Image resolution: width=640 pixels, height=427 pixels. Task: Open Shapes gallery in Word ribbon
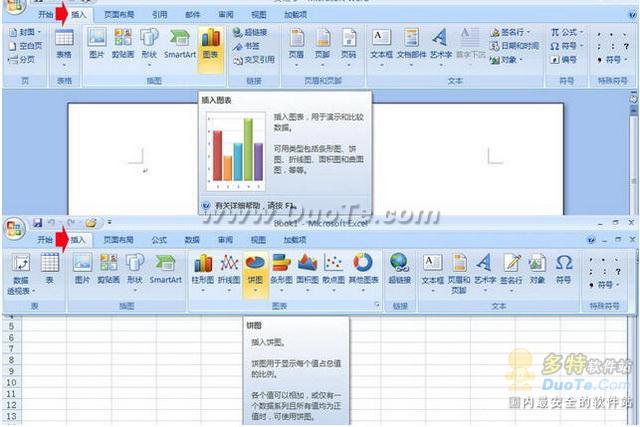pos(149,46)
